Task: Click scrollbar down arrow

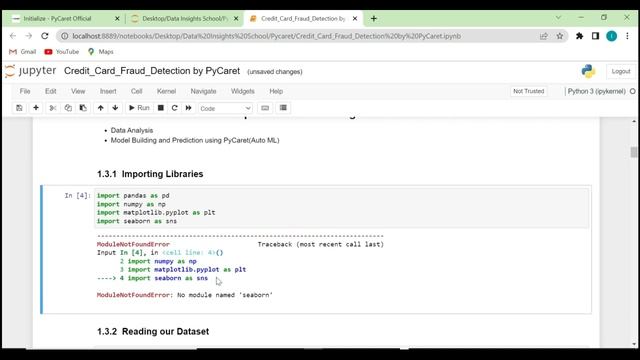Action: click(633, 344)
